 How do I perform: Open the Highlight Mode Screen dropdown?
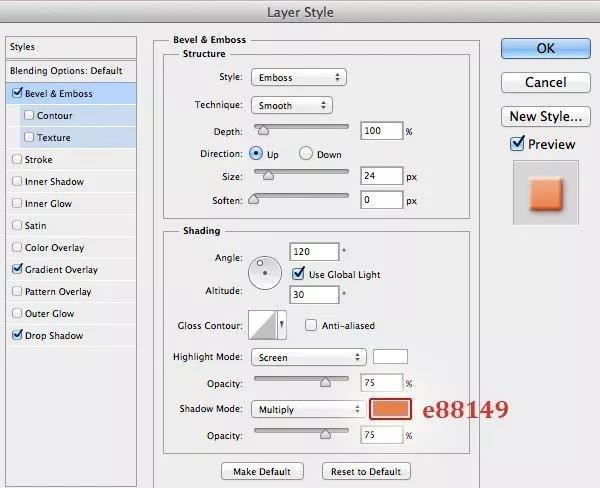[x=309, y=357]
